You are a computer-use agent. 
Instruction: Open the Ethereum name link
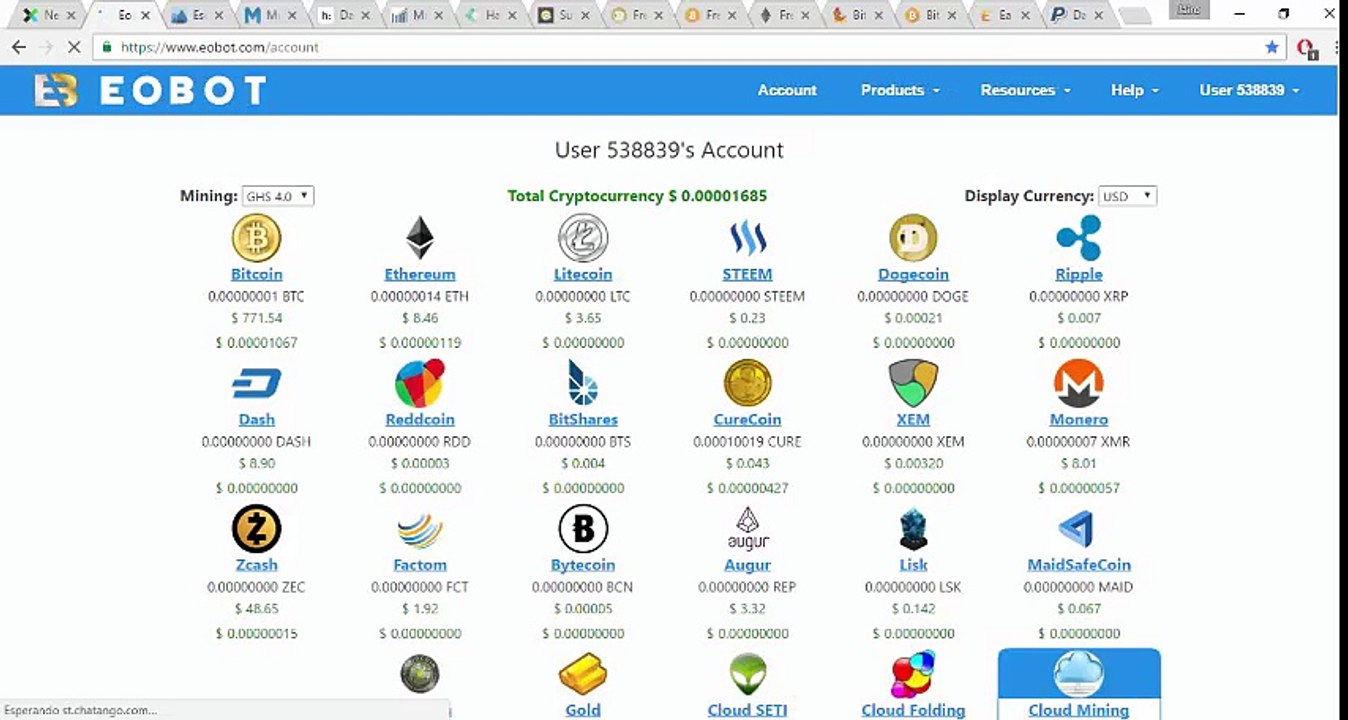[x=420, y=274]
